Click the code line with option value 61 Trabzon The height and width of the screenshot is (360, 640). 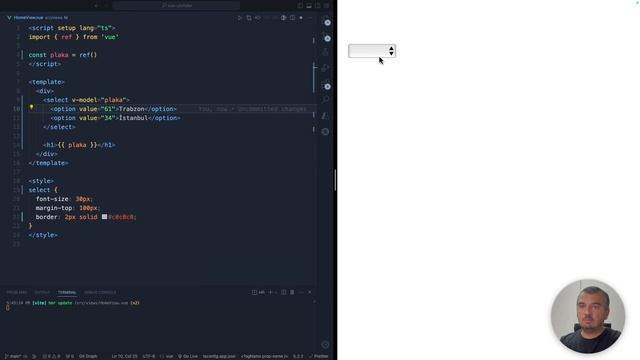click(113, 109)
